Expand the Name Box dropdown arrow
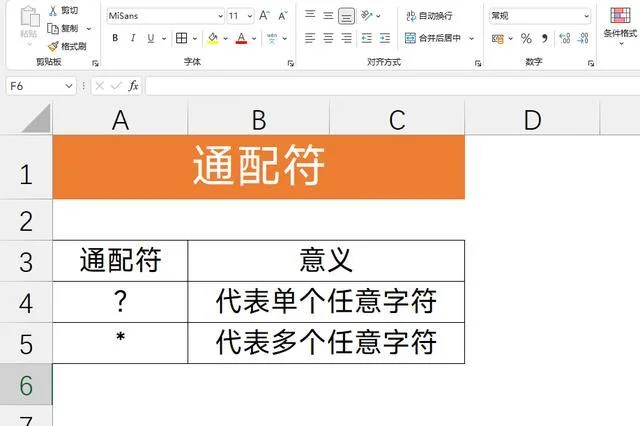This screenshot has height=426, width=640. click(69, 86)
